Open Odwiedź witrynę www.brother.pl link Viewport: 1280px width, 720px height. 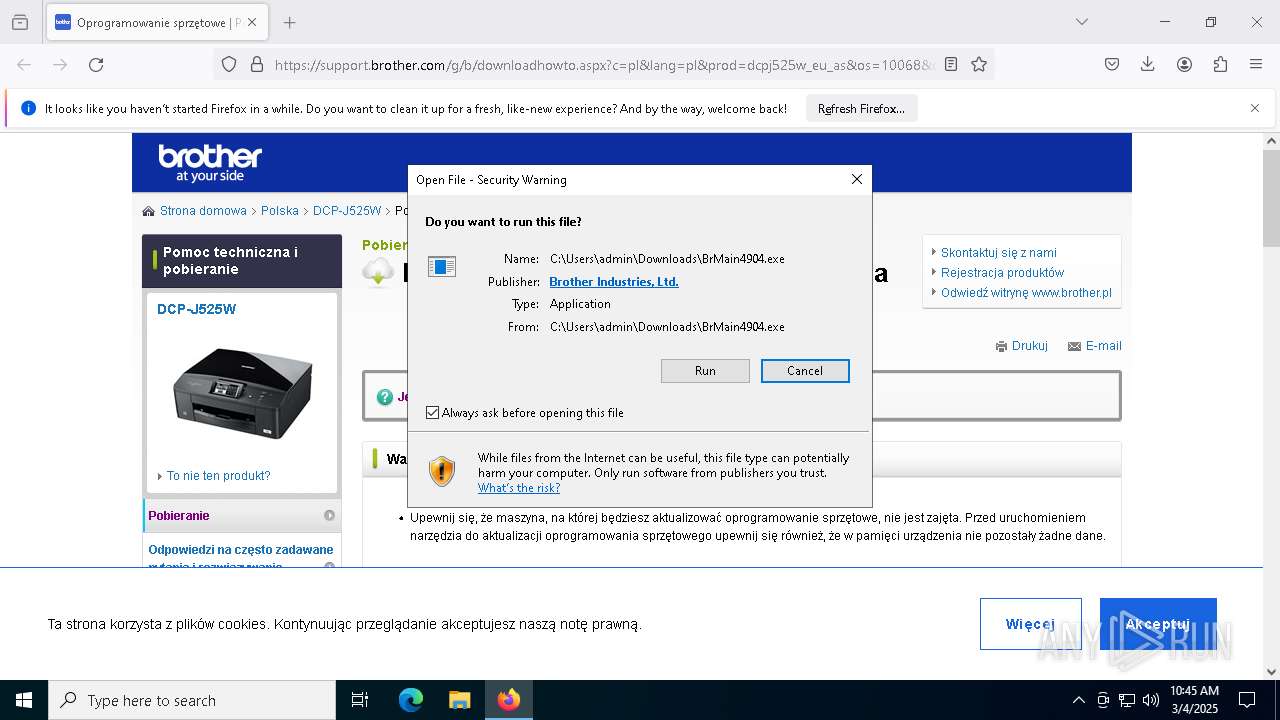[1026, 293]
